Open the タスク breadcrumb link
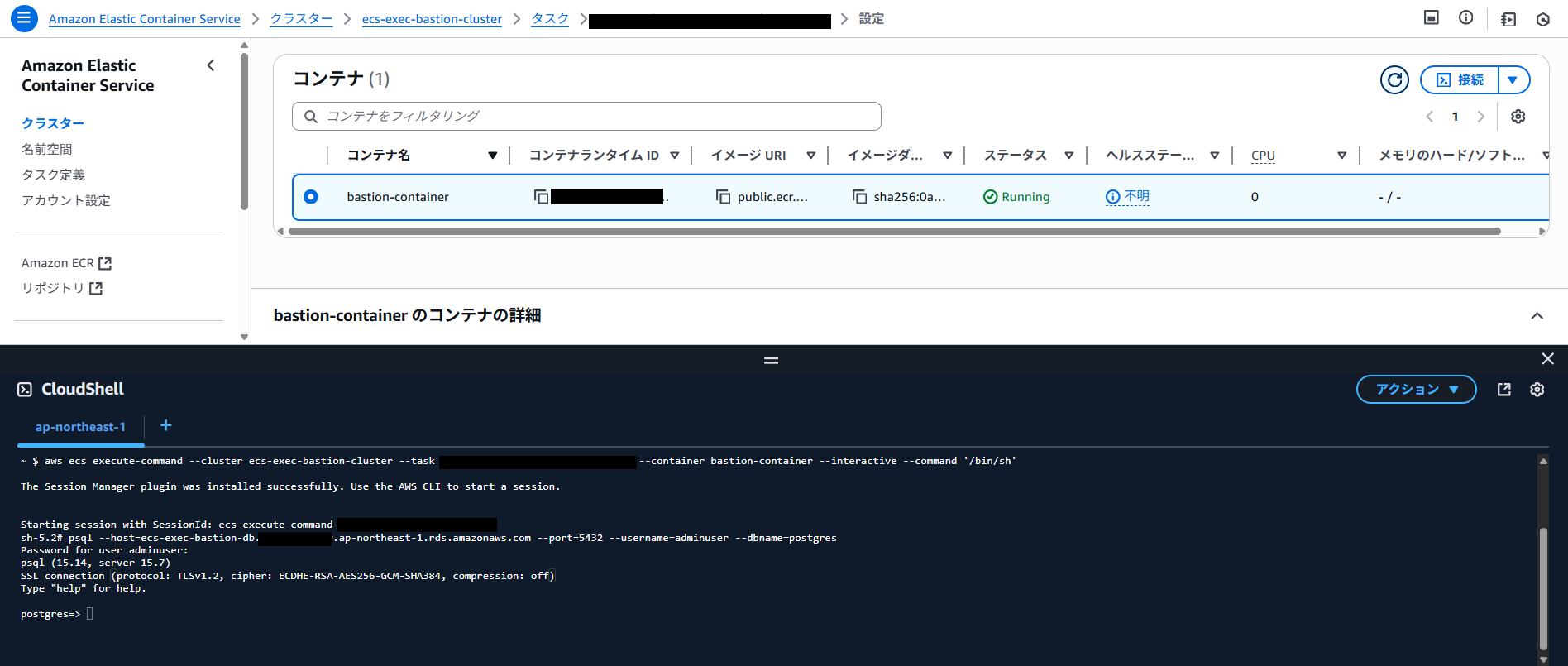The height and width of the screenshot is (666, 1568). (550, 19)
